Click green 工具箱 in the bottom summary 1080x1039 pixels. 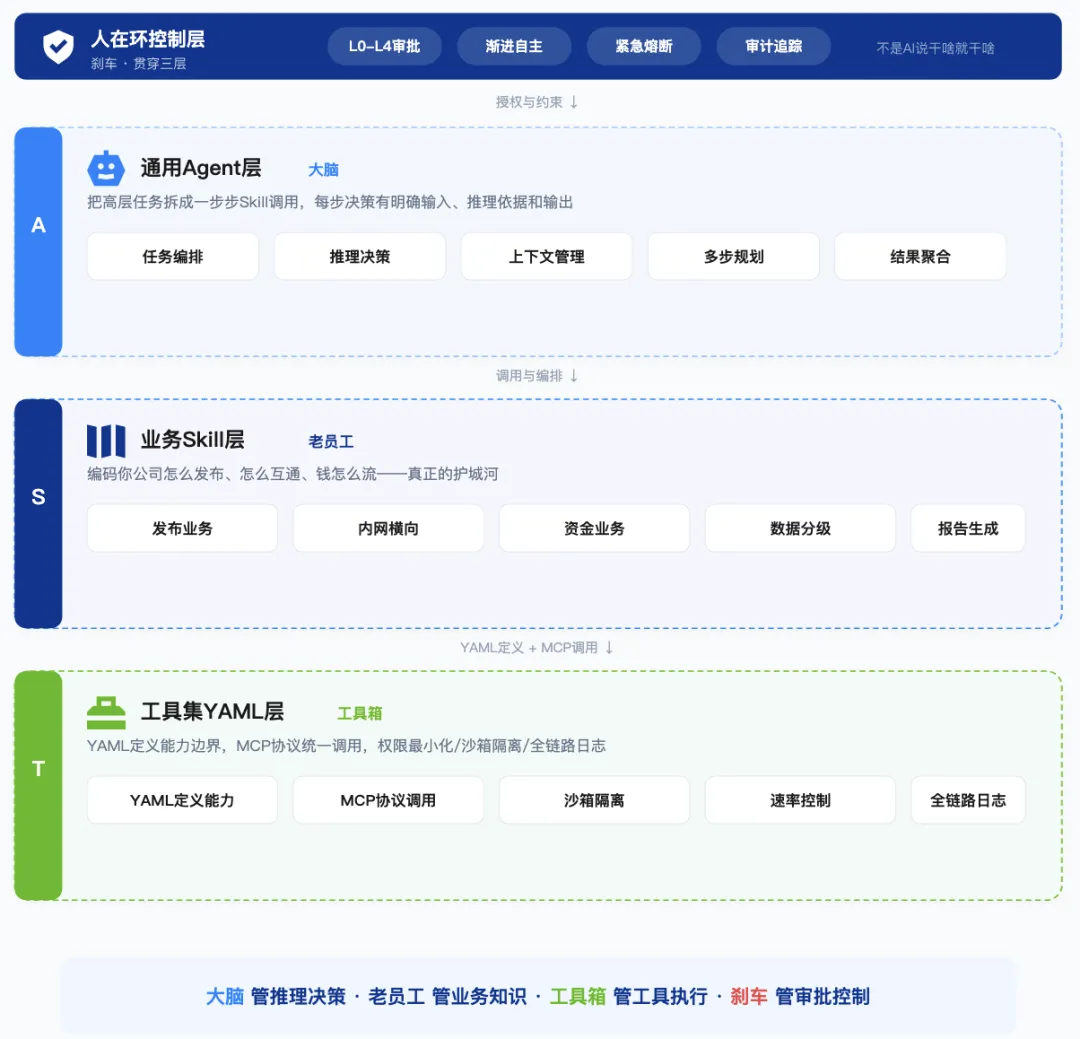578,996
